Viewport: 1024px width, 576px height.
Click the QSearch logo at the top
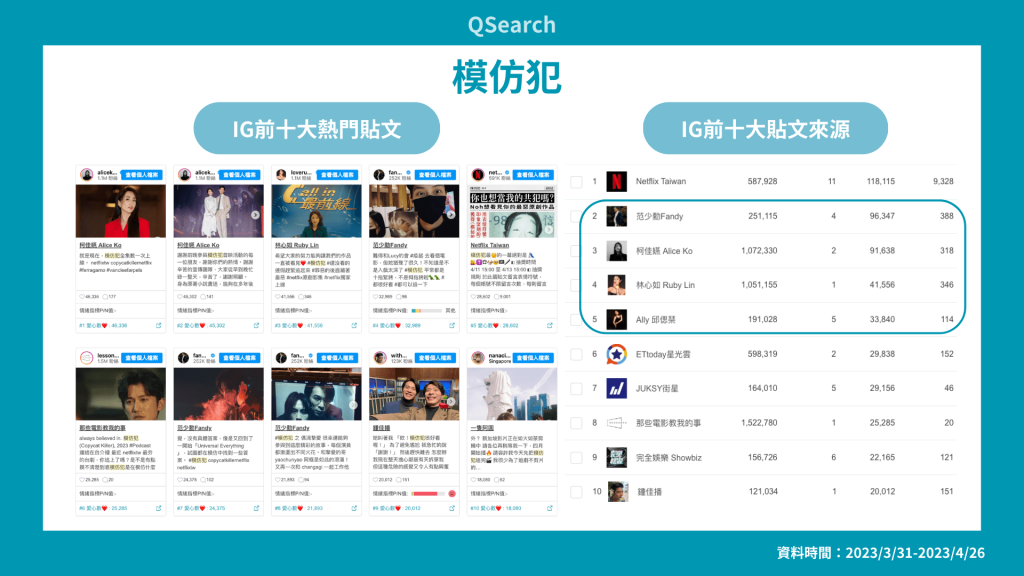click(512, 25)
